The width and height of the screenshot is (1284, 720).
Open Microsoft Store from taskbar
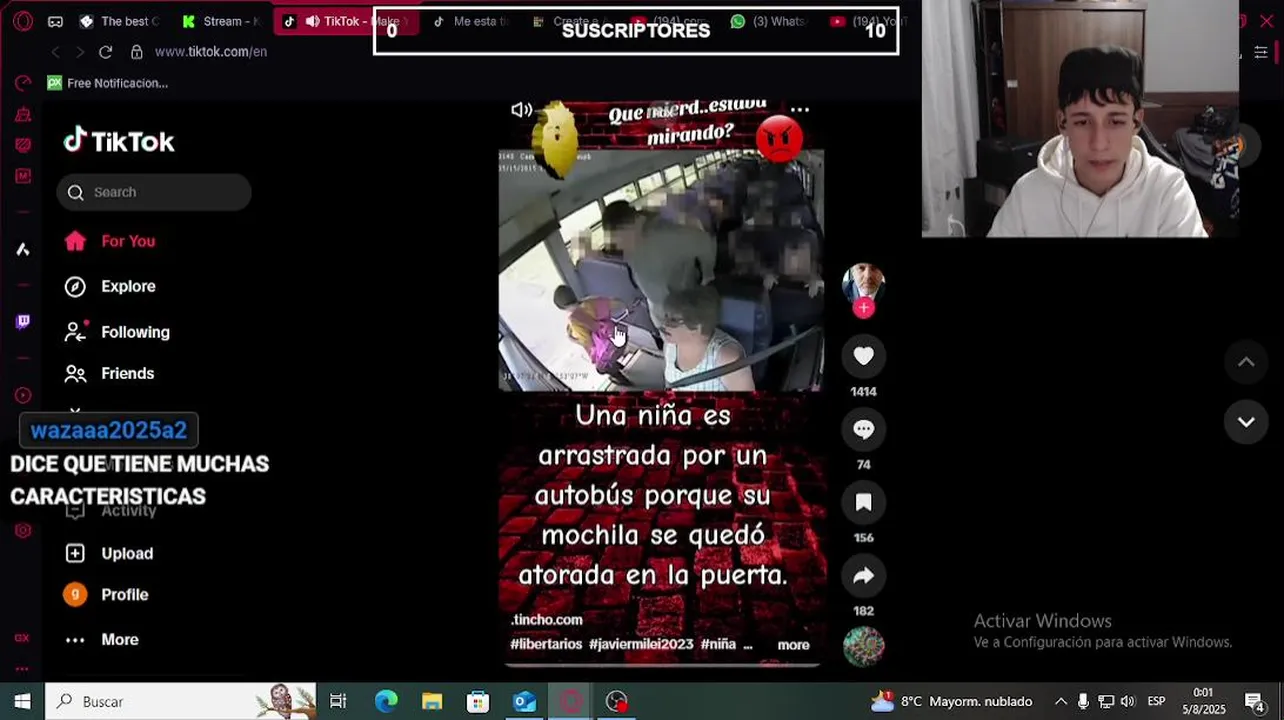(x=478, y=701)
